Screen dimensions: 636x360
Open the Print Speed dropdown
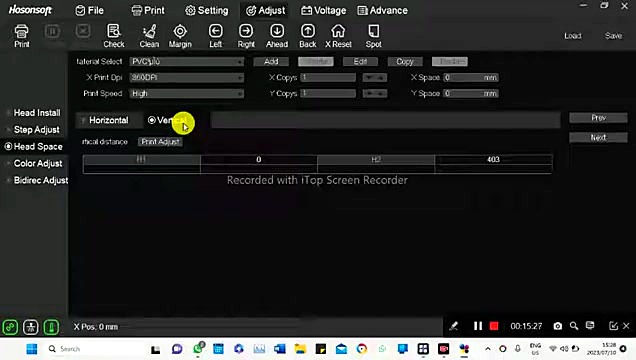coord(187,94)
